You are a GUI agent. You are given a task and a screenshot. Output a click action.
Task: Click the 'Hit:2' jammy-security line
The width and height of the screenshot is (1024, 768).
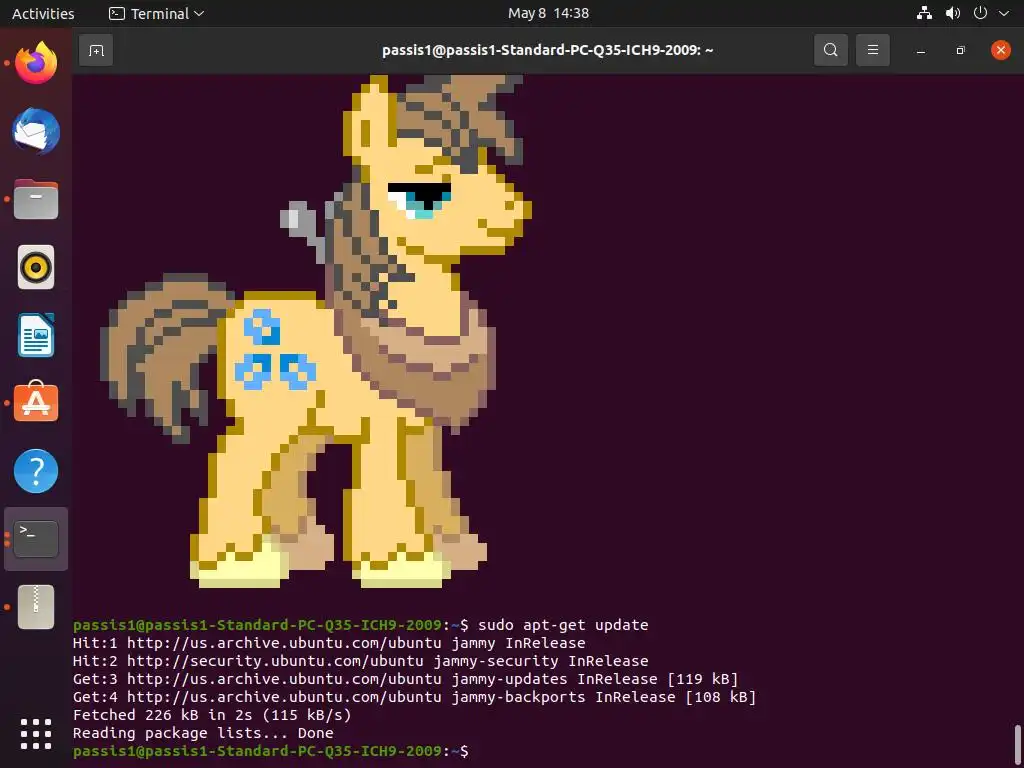click(x=360, y=661)
